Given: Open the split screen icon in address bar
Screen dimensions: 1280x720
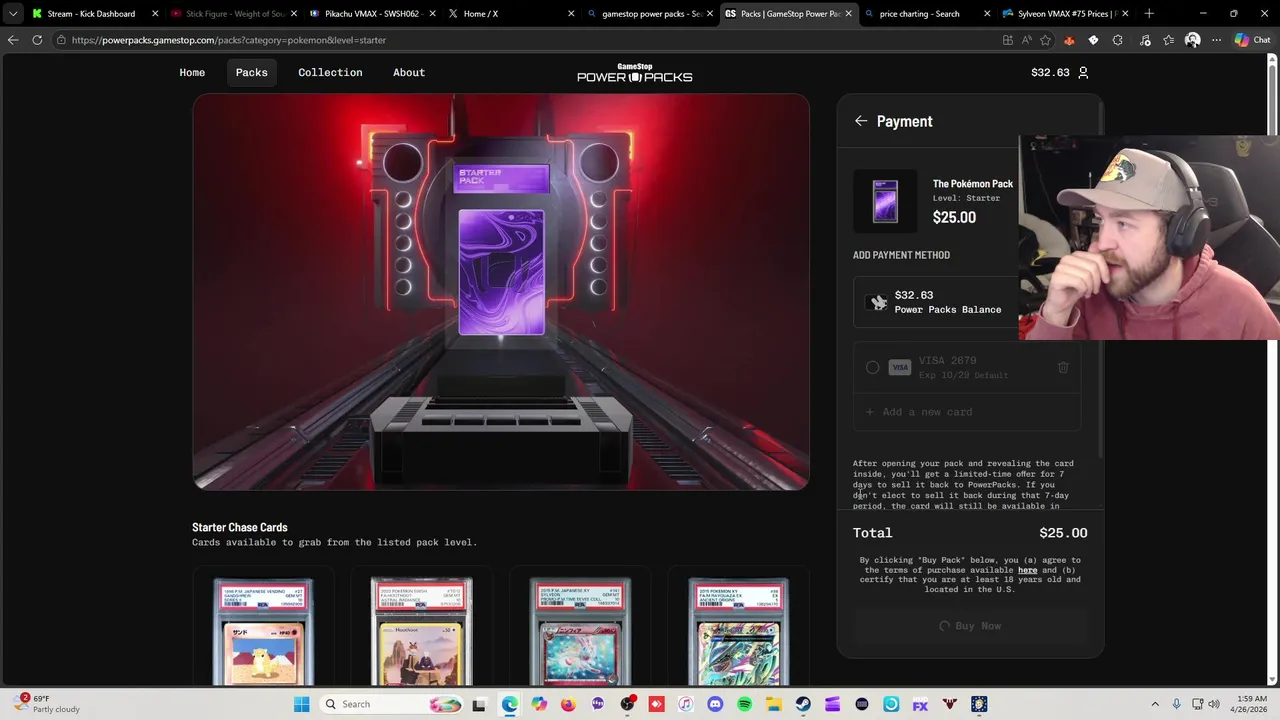Looking at the screenshot, I should 1008,40.
